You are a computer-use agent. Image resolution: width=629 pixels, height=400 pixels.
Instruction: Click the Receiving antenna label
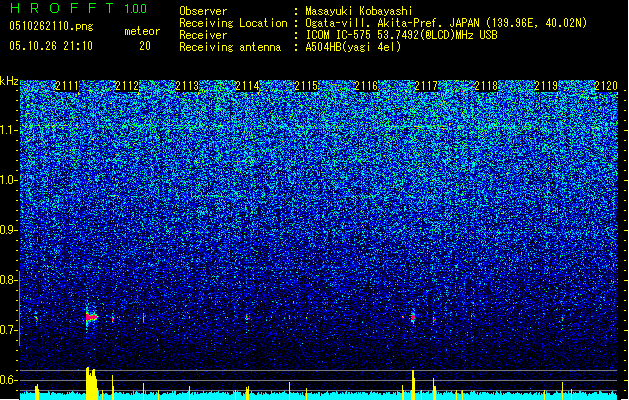pyautogui.click(x=230, y=47)
